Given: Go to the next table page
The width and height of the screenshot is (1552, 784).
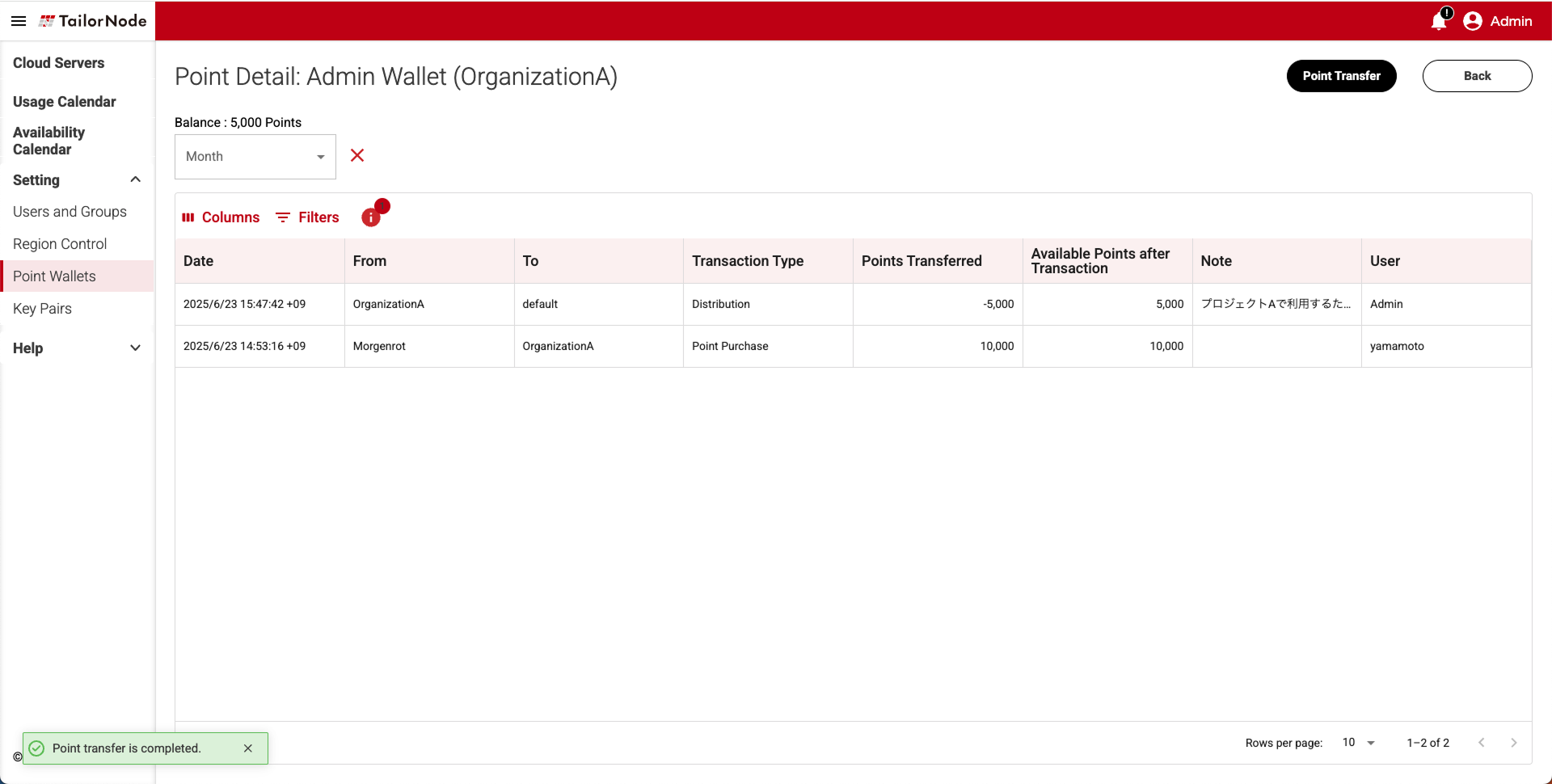Looking at the screenshot, I should tap(1514, 743).
